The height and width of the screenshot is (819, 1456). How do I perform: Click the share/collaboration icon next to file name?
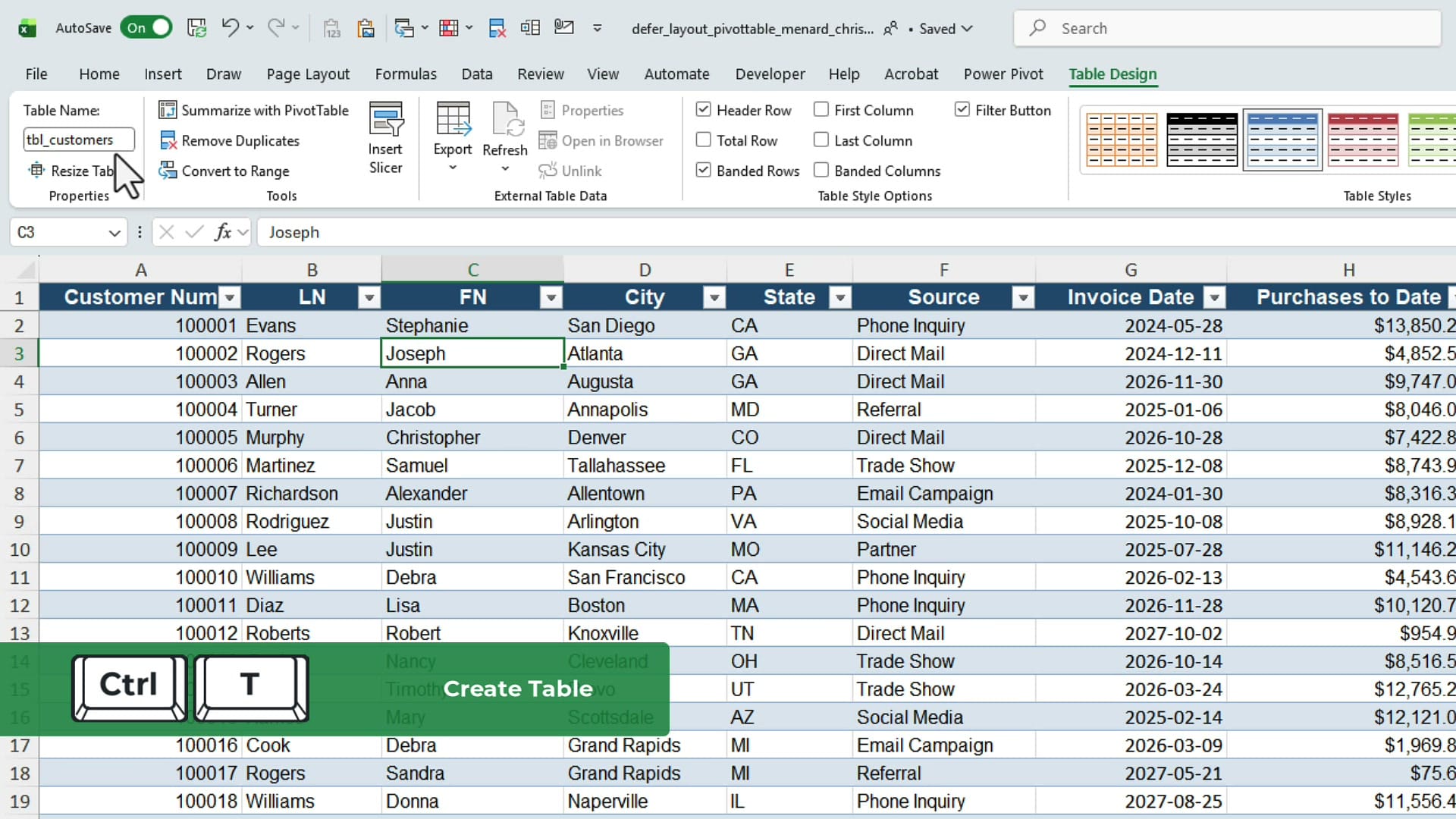[x=891, y=28]
